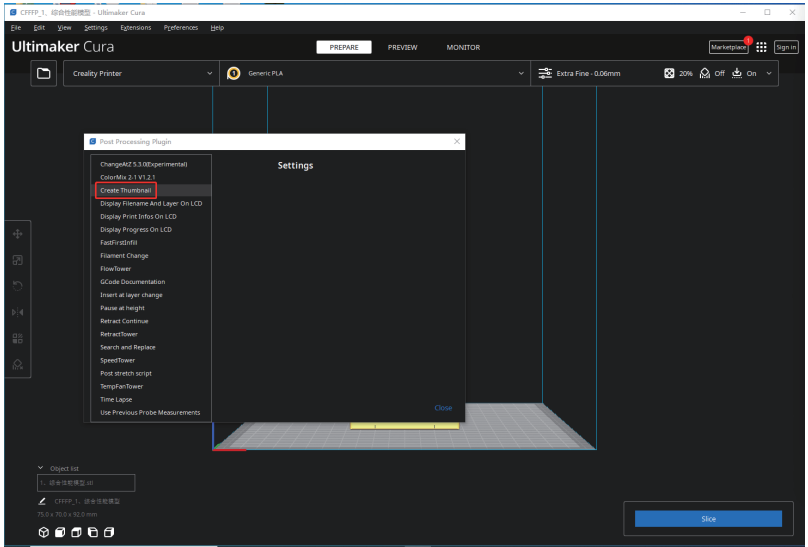
Task: Expand the Creality Printer dropdown
Action: [140, 73]
